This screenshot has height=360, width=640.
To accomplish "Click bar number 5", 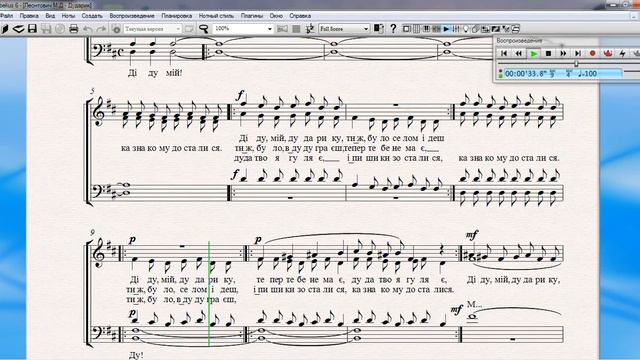I will [x=93, y=91].
